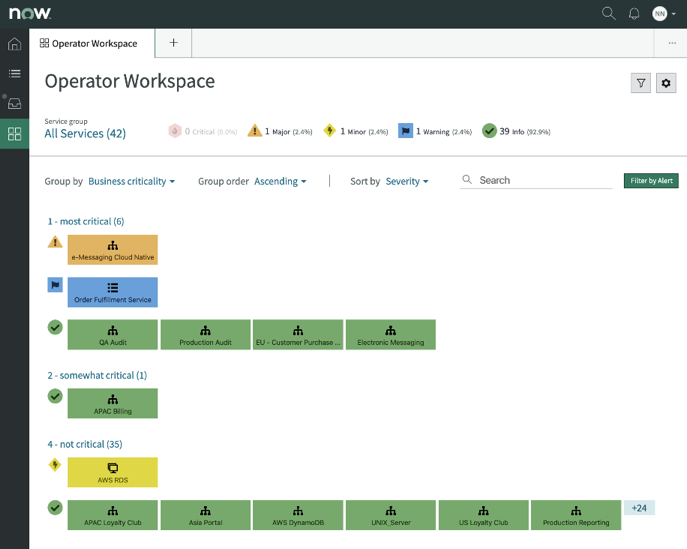Open Sort by Severity dropdown
Viewport: 687px width, 549px height.
click(x=407, y=181)
